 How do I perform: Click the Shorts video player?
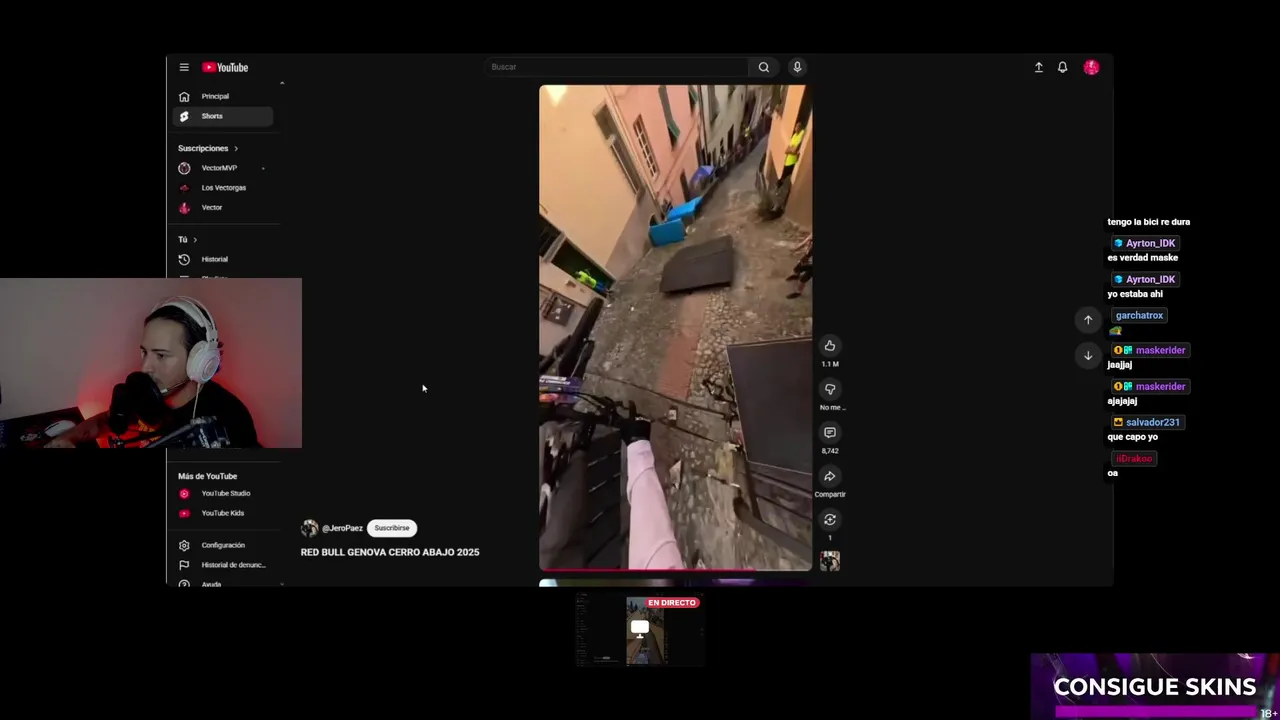(676, 327)
